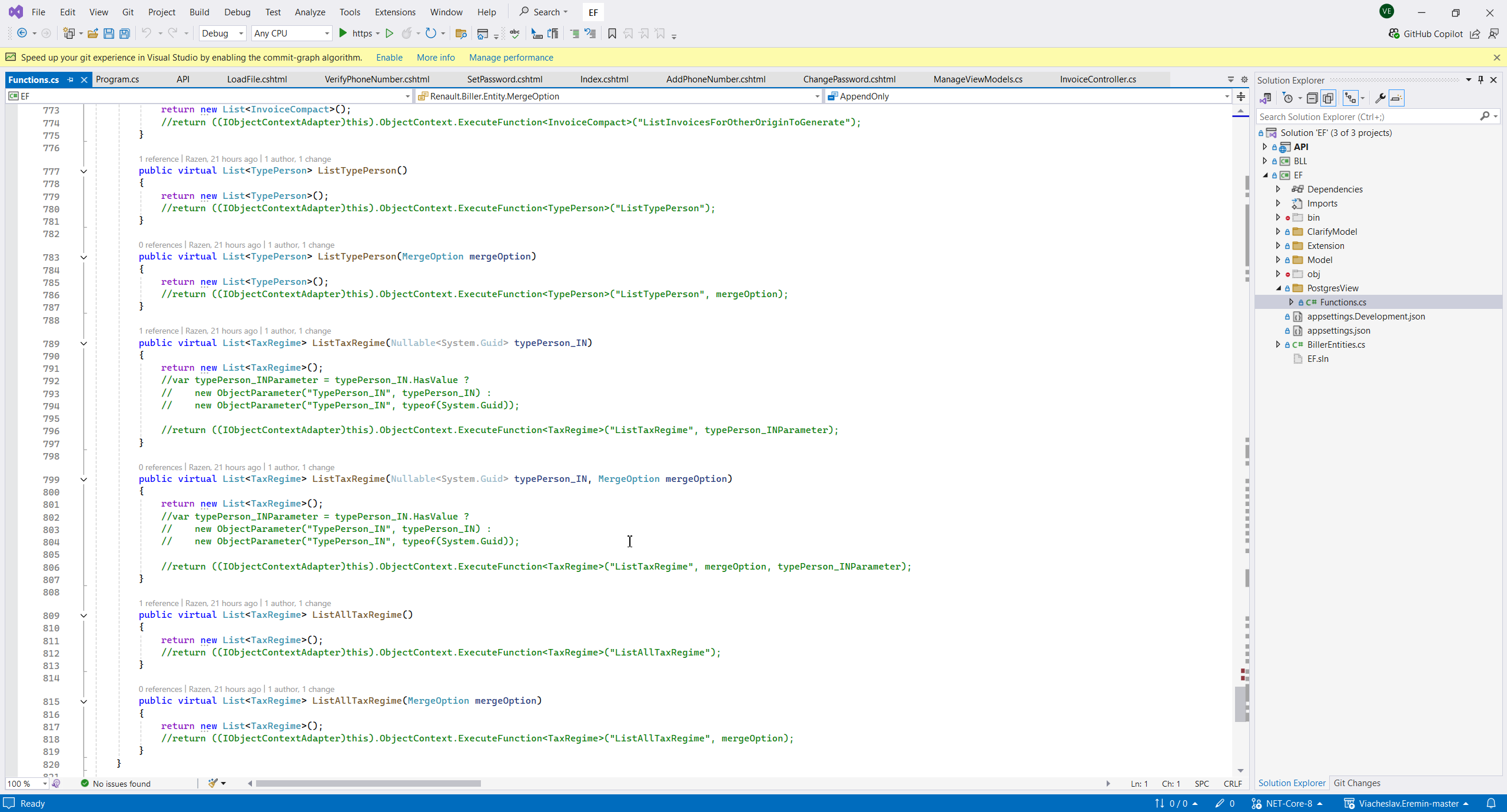This screenshot has width=1507, height=812.
Task: Click the Open File folder icon
Action: pyautogui.click(x=92, y=34)
